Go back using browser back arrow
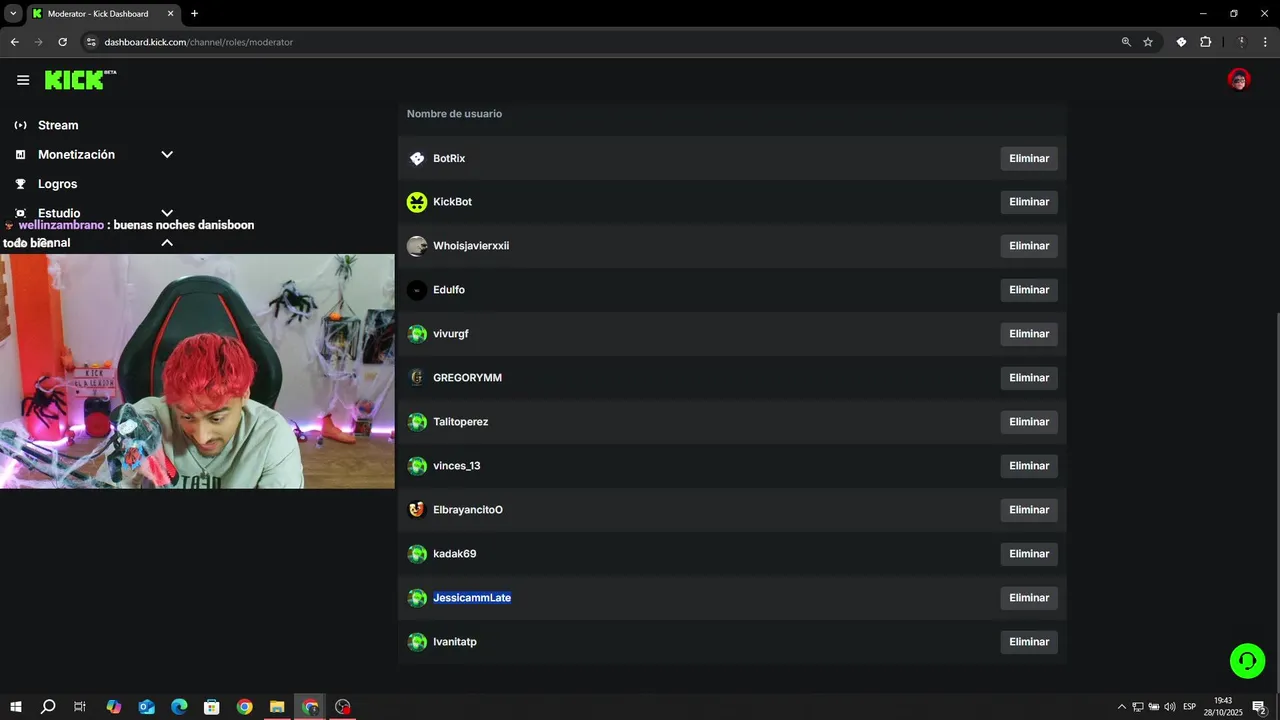Viewport: 1280px width, 720px height. (14, 42)
